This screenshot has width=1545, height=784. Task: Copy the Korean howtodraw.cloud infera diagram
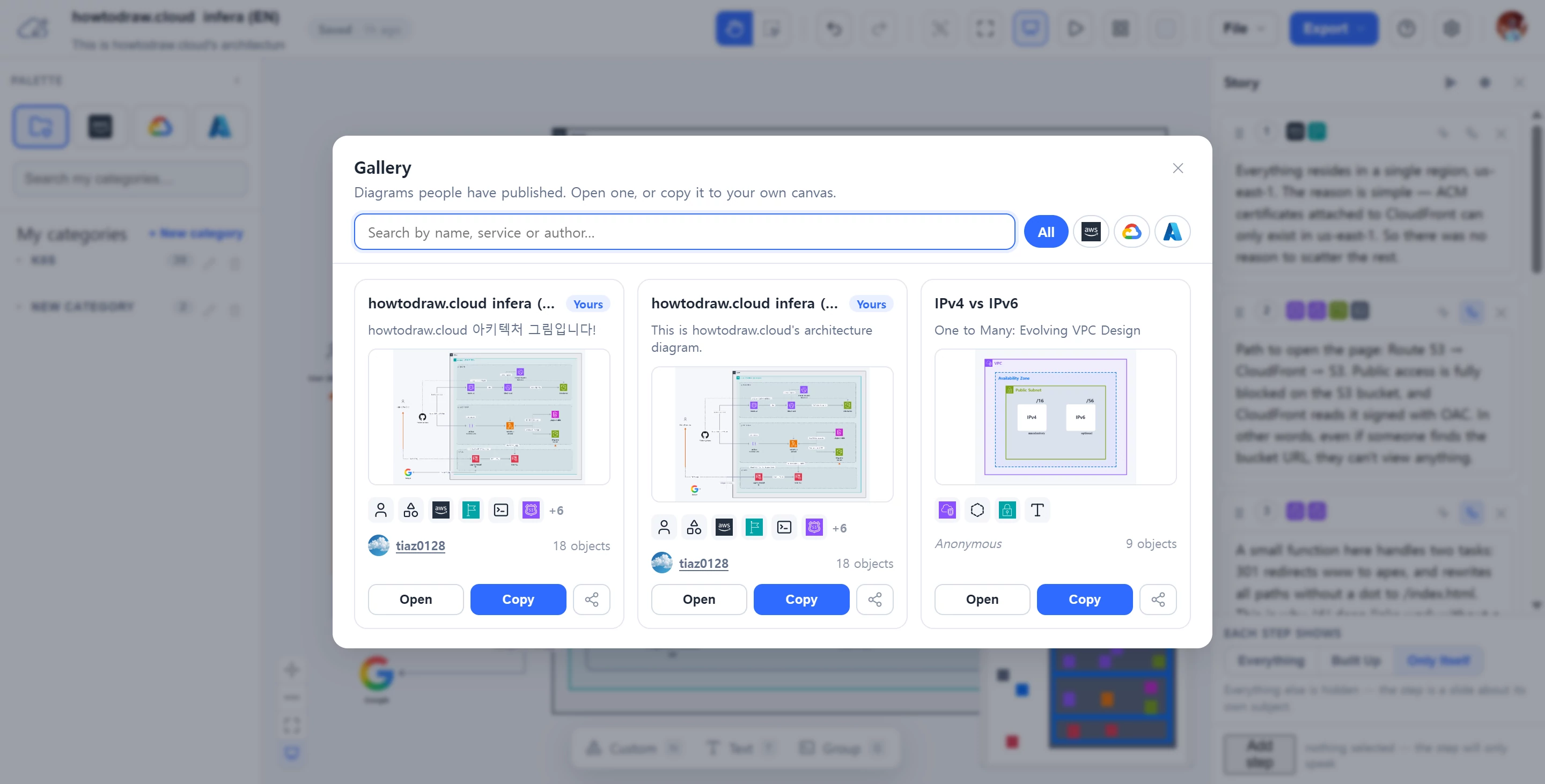tap(518, 600)
